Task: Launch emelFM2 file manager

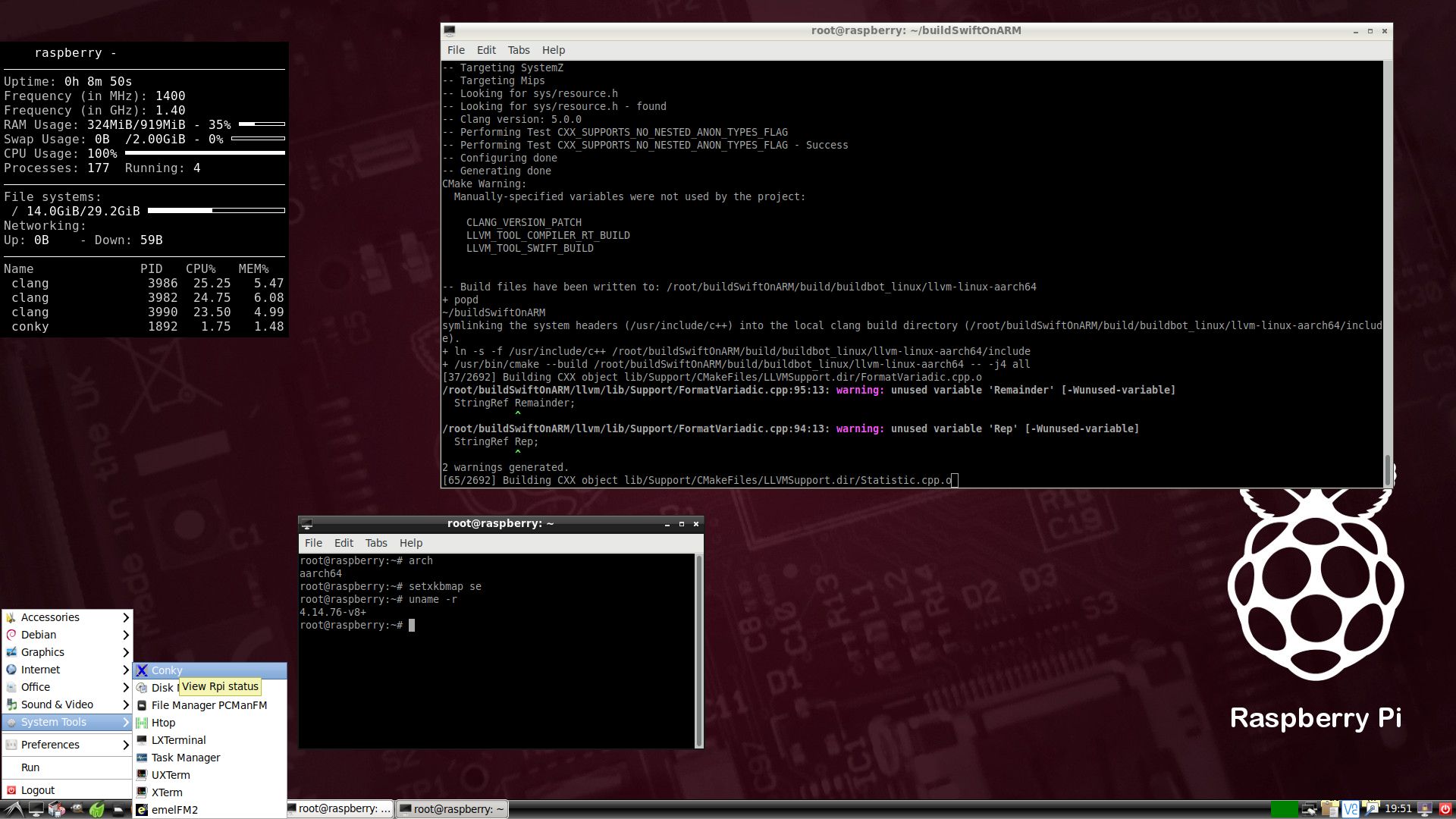Action: pyautogui.click(x=175, y=810)
